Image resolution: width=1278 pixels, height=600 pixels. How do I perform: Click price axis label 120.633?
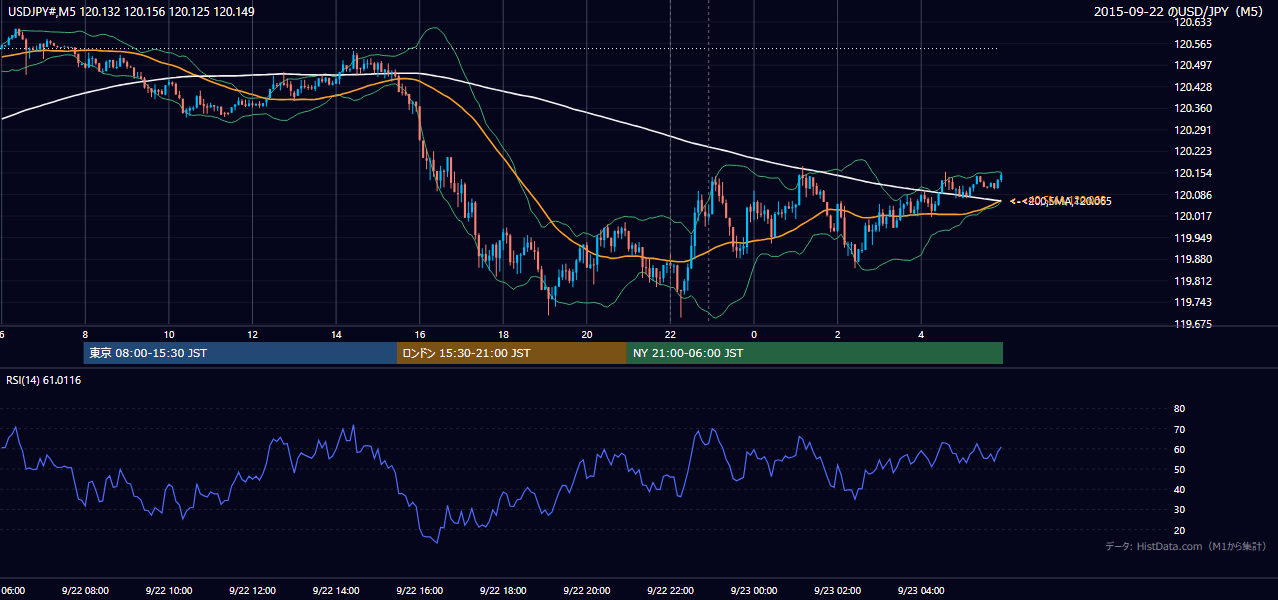[x=1194, y=22]
